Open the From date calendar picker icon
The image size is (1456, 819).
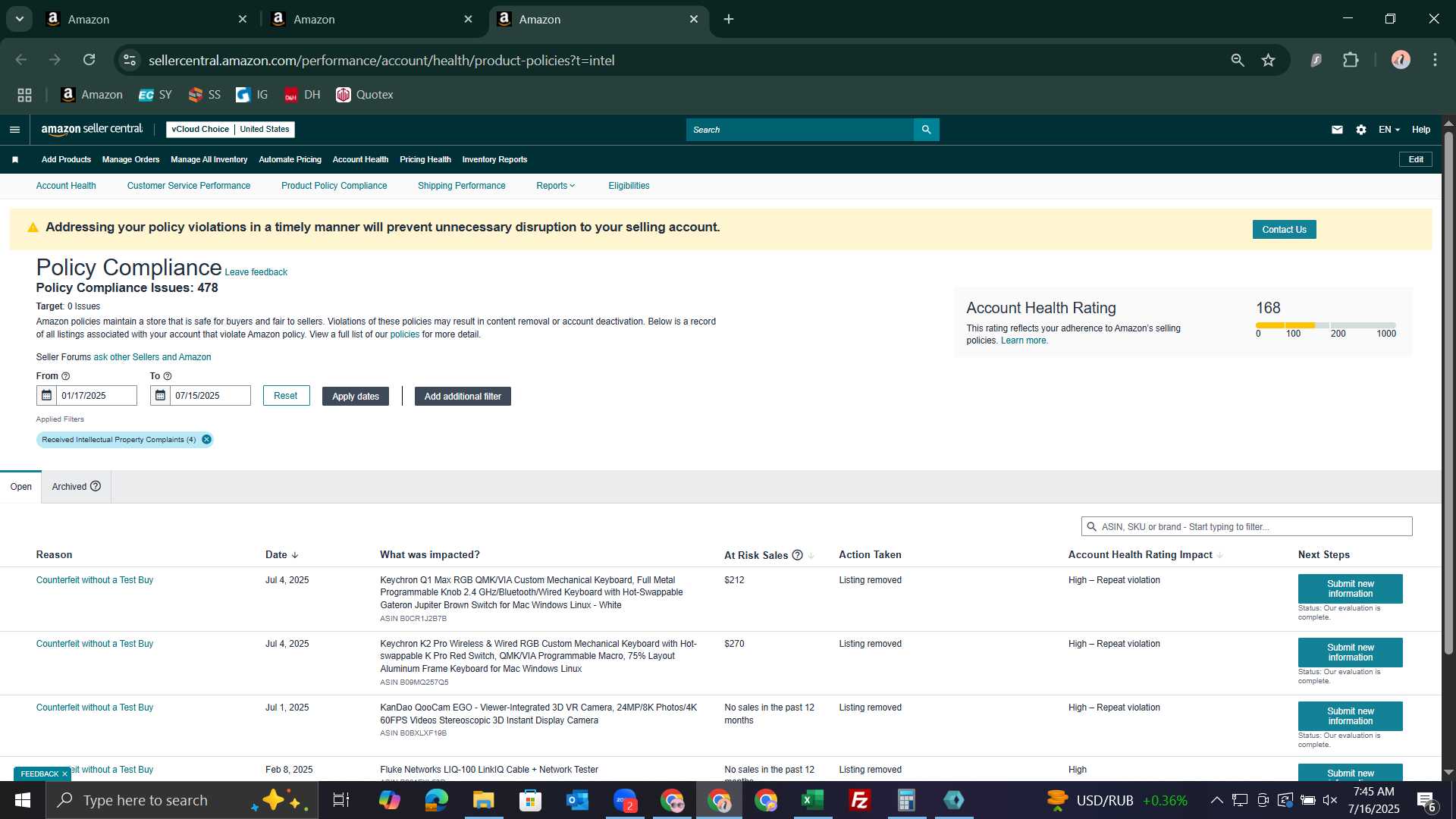(46, 395)
